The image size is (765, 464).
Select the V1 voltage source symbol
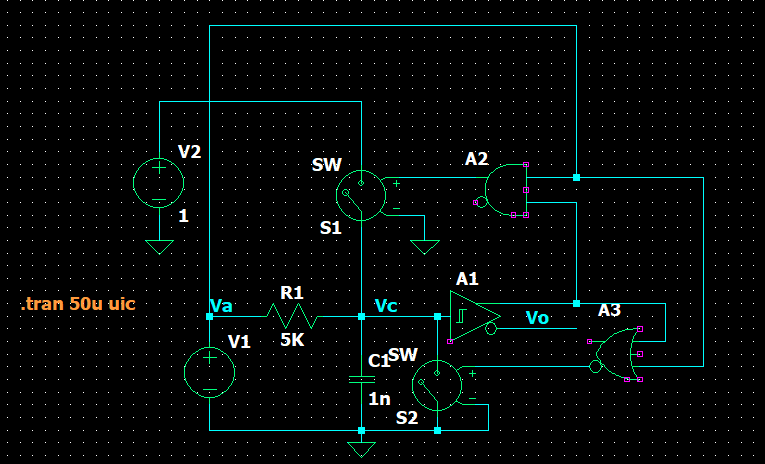(x=209, y=372)
